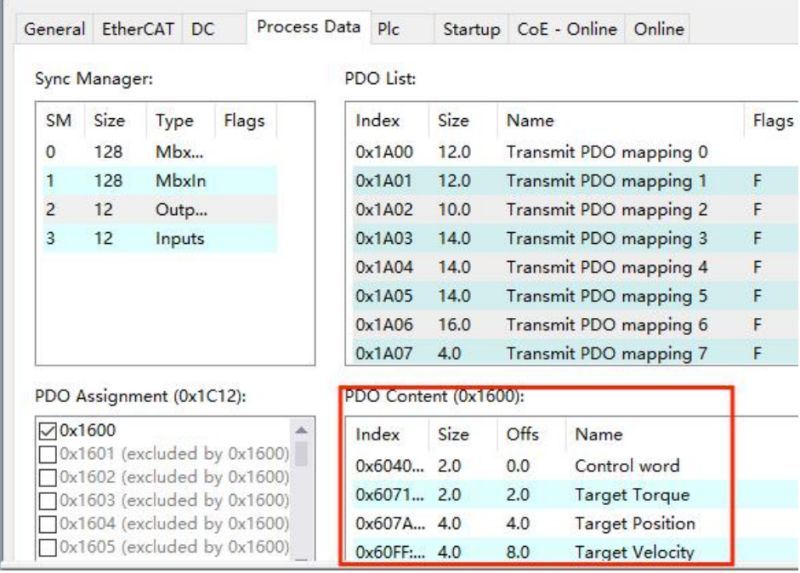This screenshot has width=800, height=573.
Task: Check the 0x1601 PDO assignment box
Action: click(47, 454)
